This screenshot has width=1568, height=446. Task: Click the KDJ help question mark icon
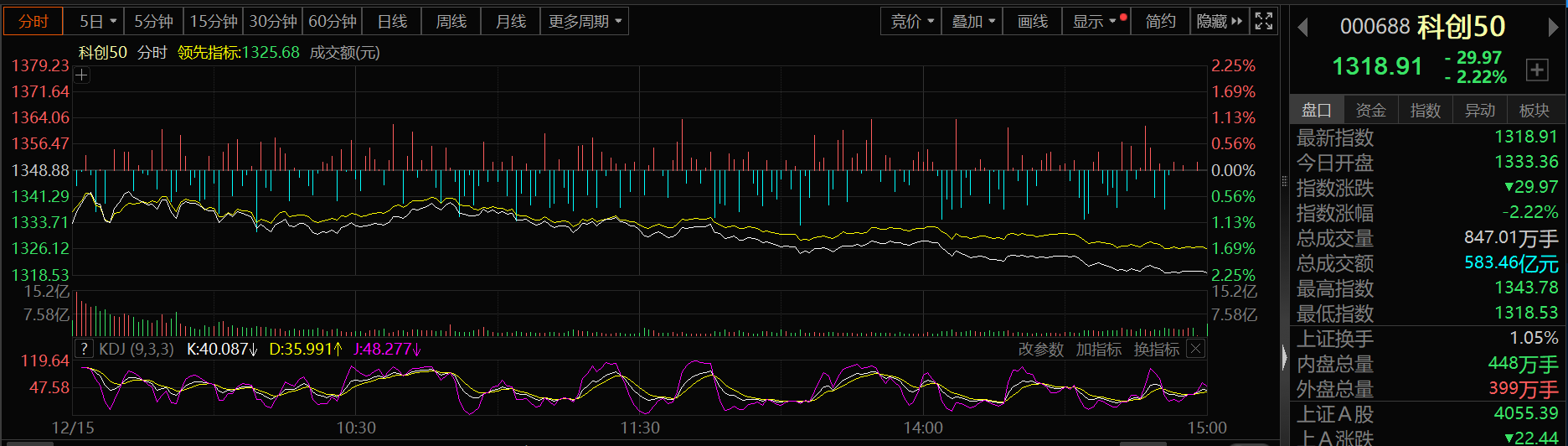pyautogui.click(x=84, y=349)
